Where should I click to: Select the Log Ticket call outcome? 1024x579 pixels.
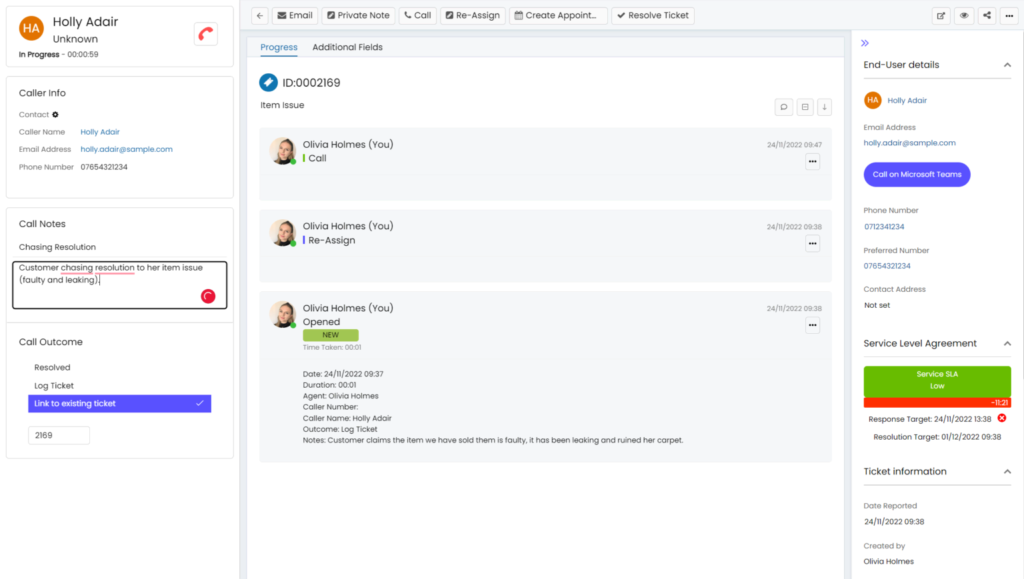pyautogui.click(x=54, y=385)
